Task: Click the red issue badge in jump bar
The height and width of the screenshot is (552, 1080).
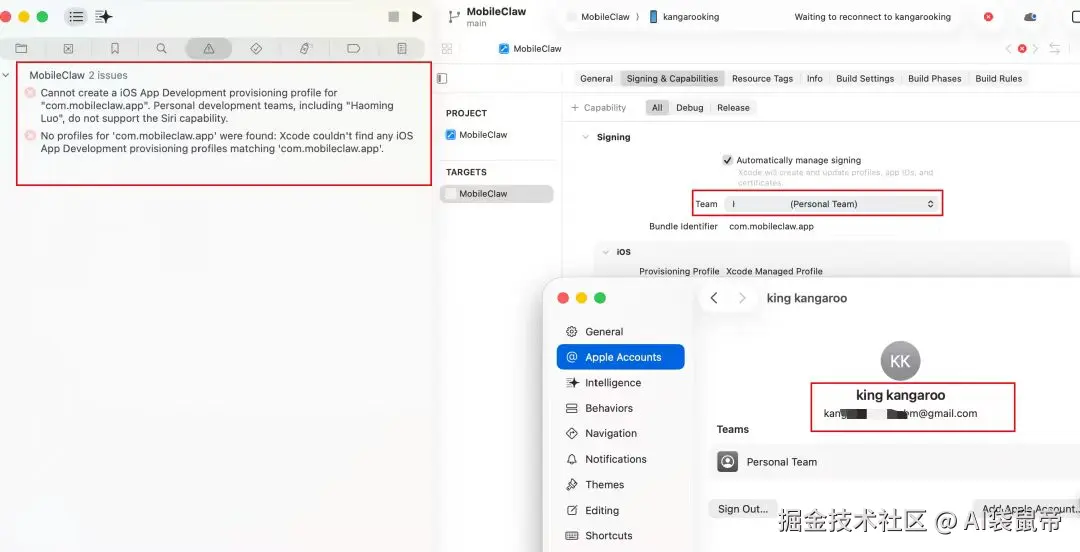Action: (x=1022, y=48)
